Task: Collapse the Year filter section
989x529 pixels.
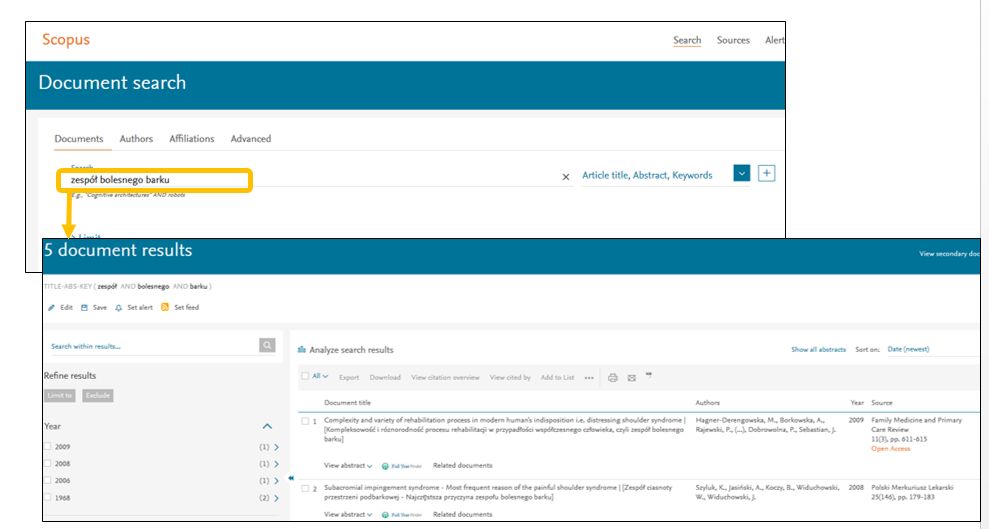Action: pyautogui.click(x=267, y=427)
